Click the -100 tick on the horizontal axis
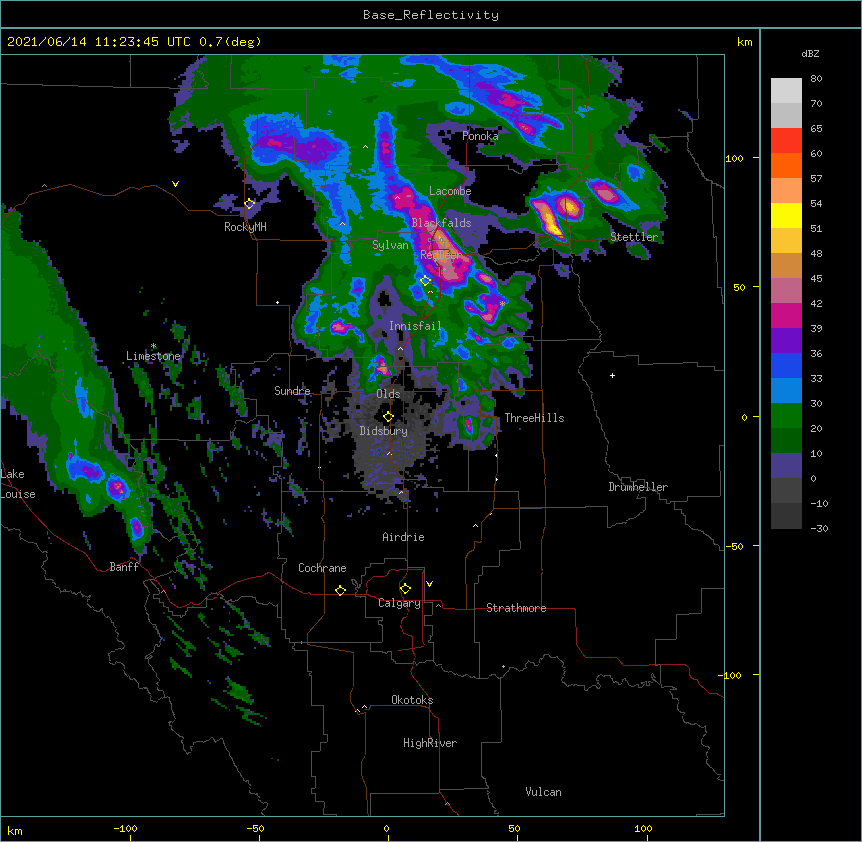The image size is (862, 842). [x=125, y=828]
